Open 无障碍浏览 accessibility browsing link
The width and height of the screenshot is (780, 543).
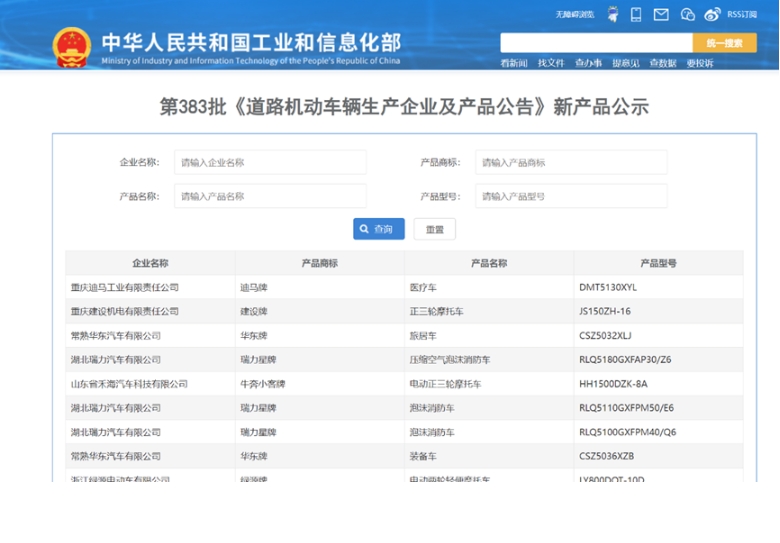pos(575,14)
